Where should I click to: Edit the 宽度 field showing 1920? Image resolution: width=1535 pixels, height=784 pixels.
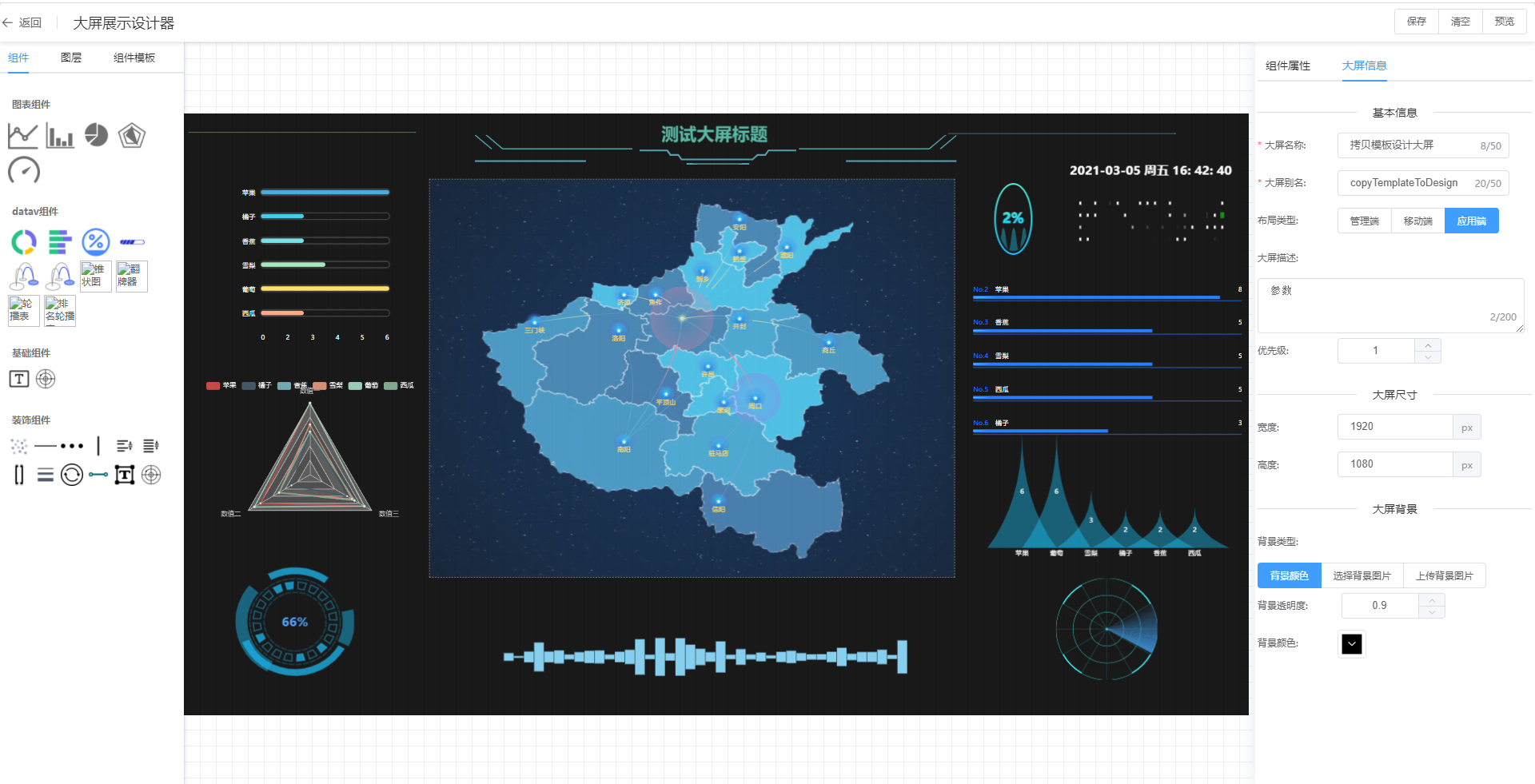click(1395, 427)
